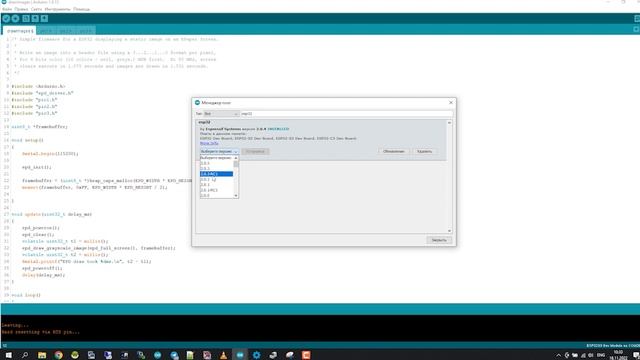Click the package list scroll-down arrow
The height and width of the screenshot is (360, 640).
point(449,231)
